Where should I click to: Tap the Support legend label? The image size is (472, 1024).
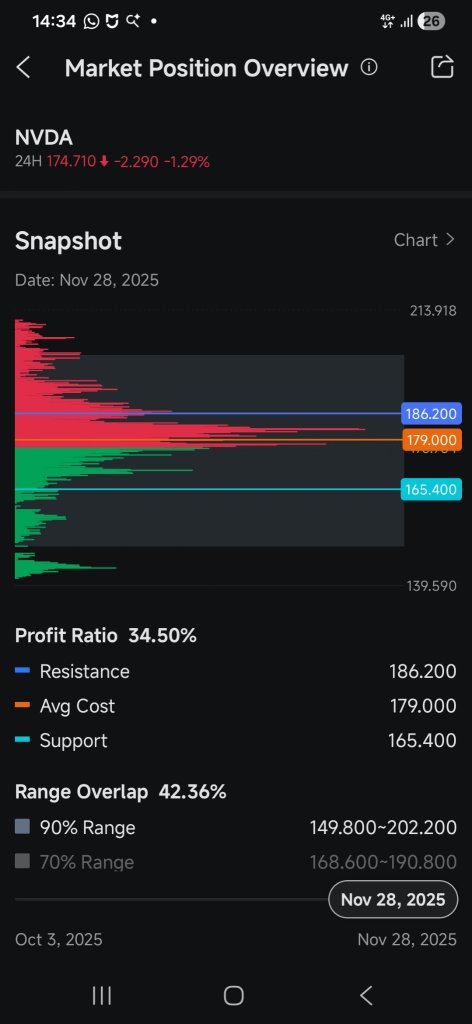pos(74,741)
